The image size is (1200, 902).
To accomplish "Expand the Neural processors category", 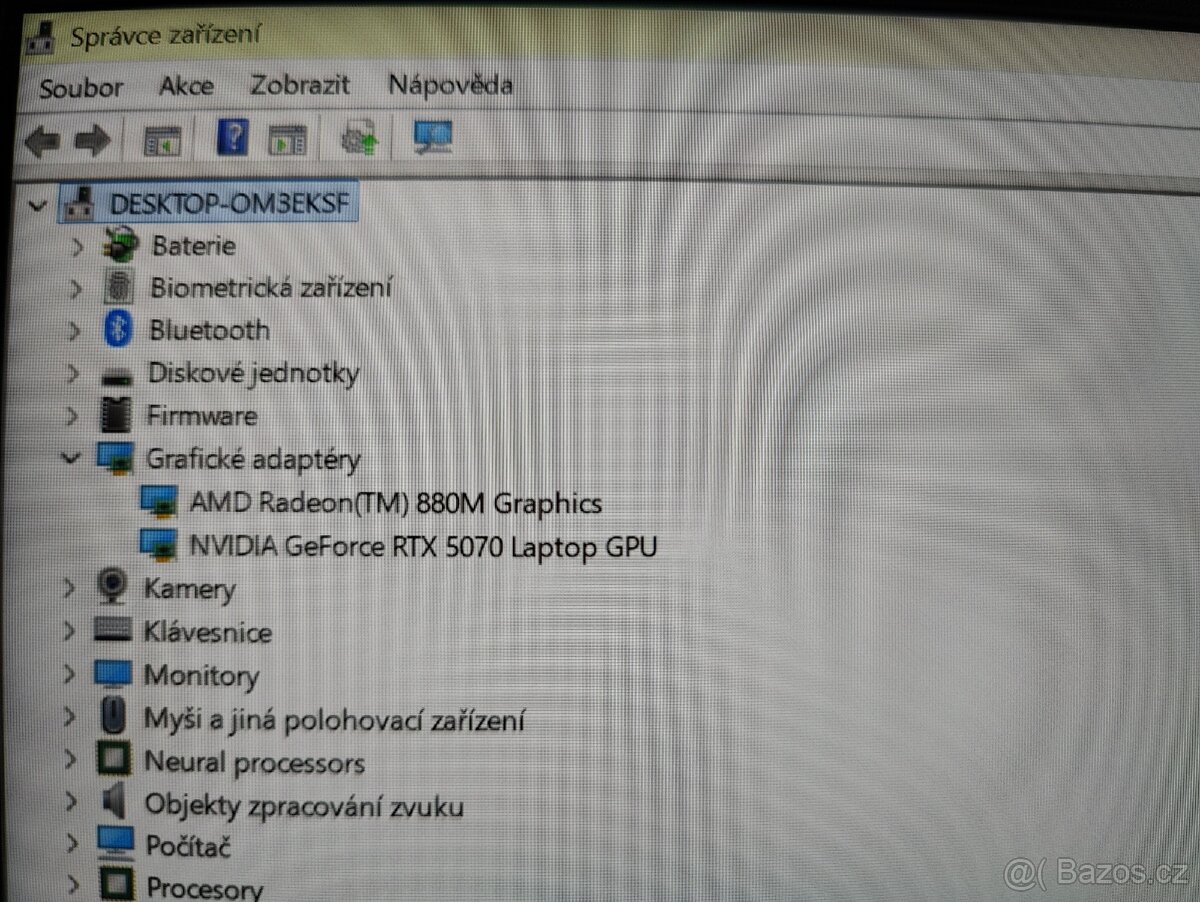I will (70, 760).
